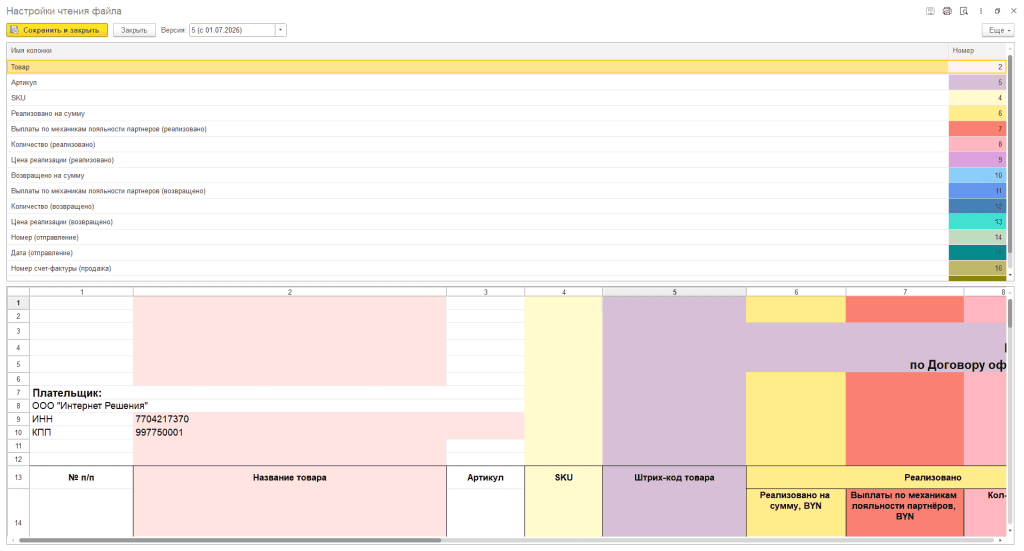Open print preview via the magnifier-page icon
This screenshot has width=1024, height=551.
coord(964,11)
